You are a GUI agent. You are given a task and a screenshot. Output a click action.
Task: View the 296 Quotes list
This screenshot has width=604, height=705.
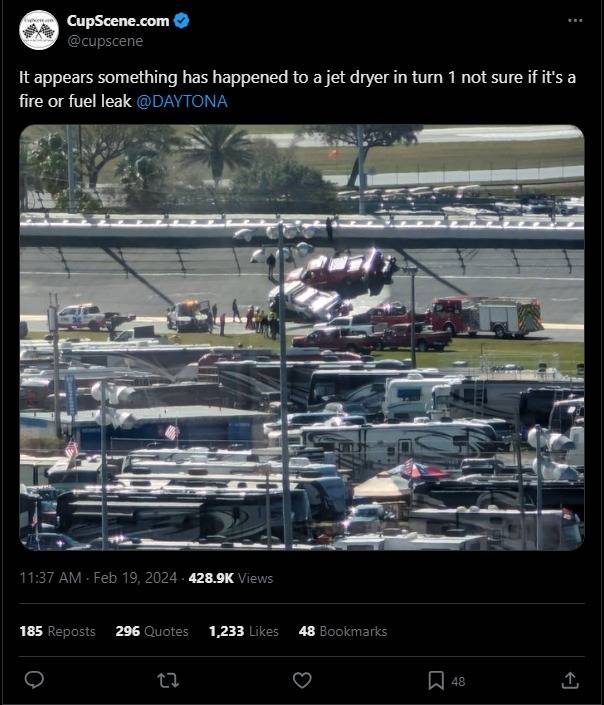coord(152,631)
